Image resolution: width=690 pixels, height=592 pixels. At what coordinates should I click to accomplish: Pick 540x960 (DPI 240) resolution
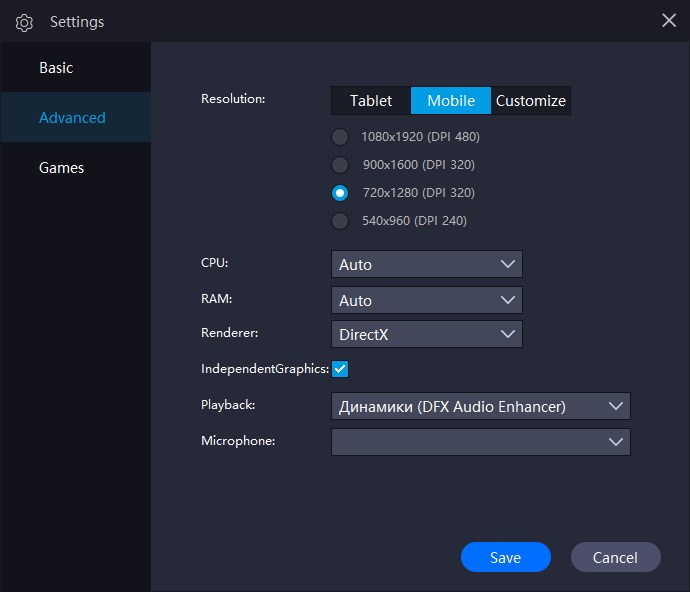click(x=341, y=221)
